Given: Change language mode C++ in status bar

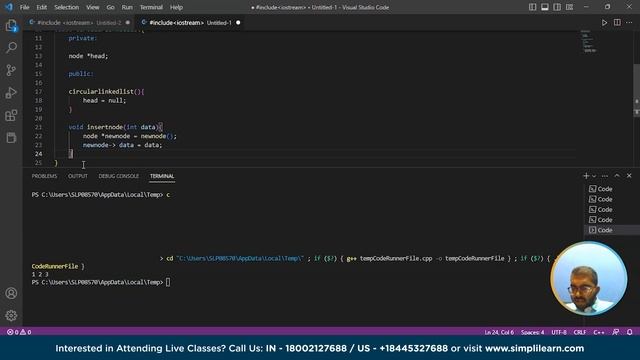Looking at the screenshot, I should click(x=599, y=332).
